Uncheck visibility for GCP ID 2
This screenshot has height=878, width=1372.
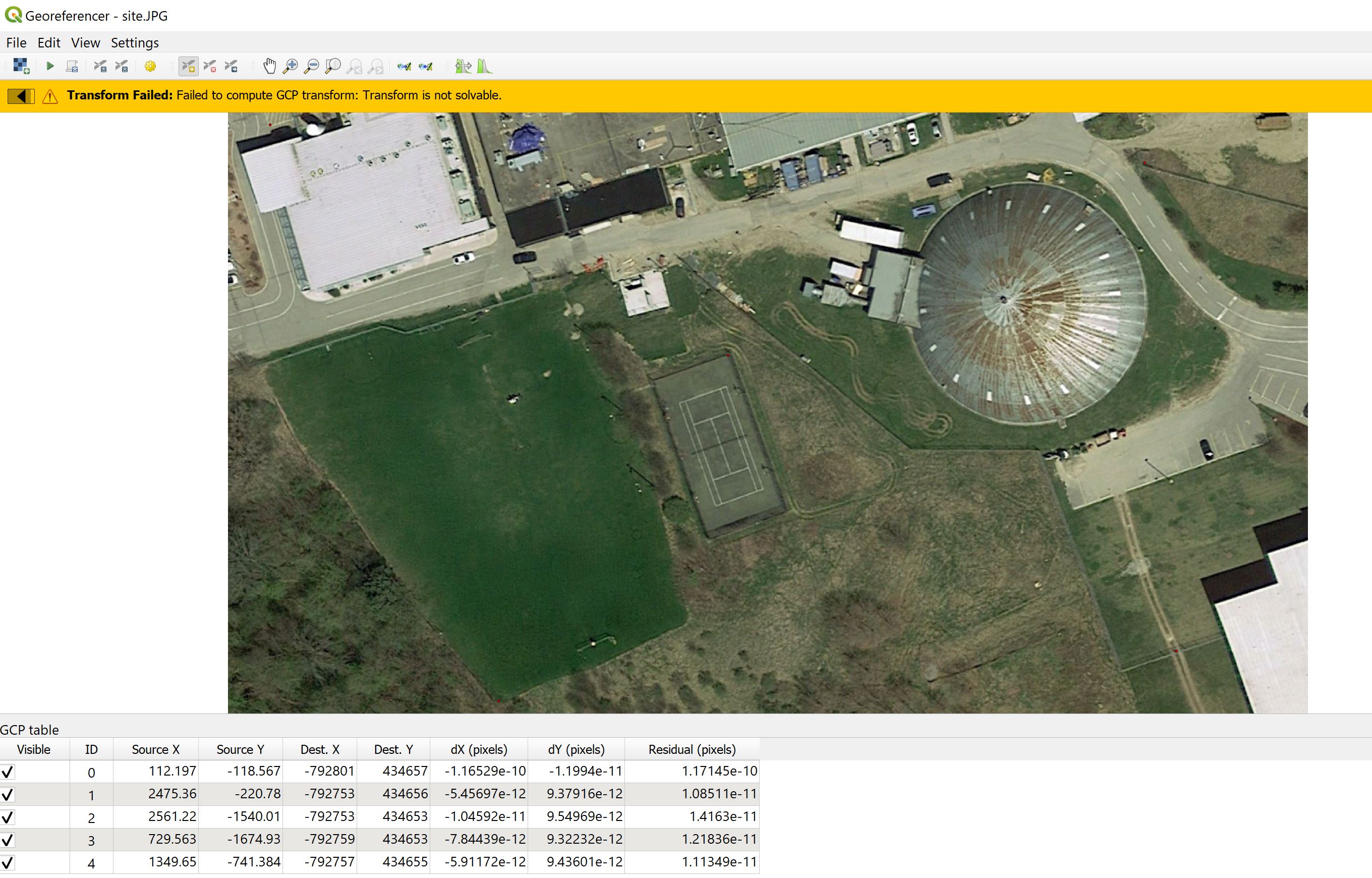pyautogui.click(x=8, y=817)
